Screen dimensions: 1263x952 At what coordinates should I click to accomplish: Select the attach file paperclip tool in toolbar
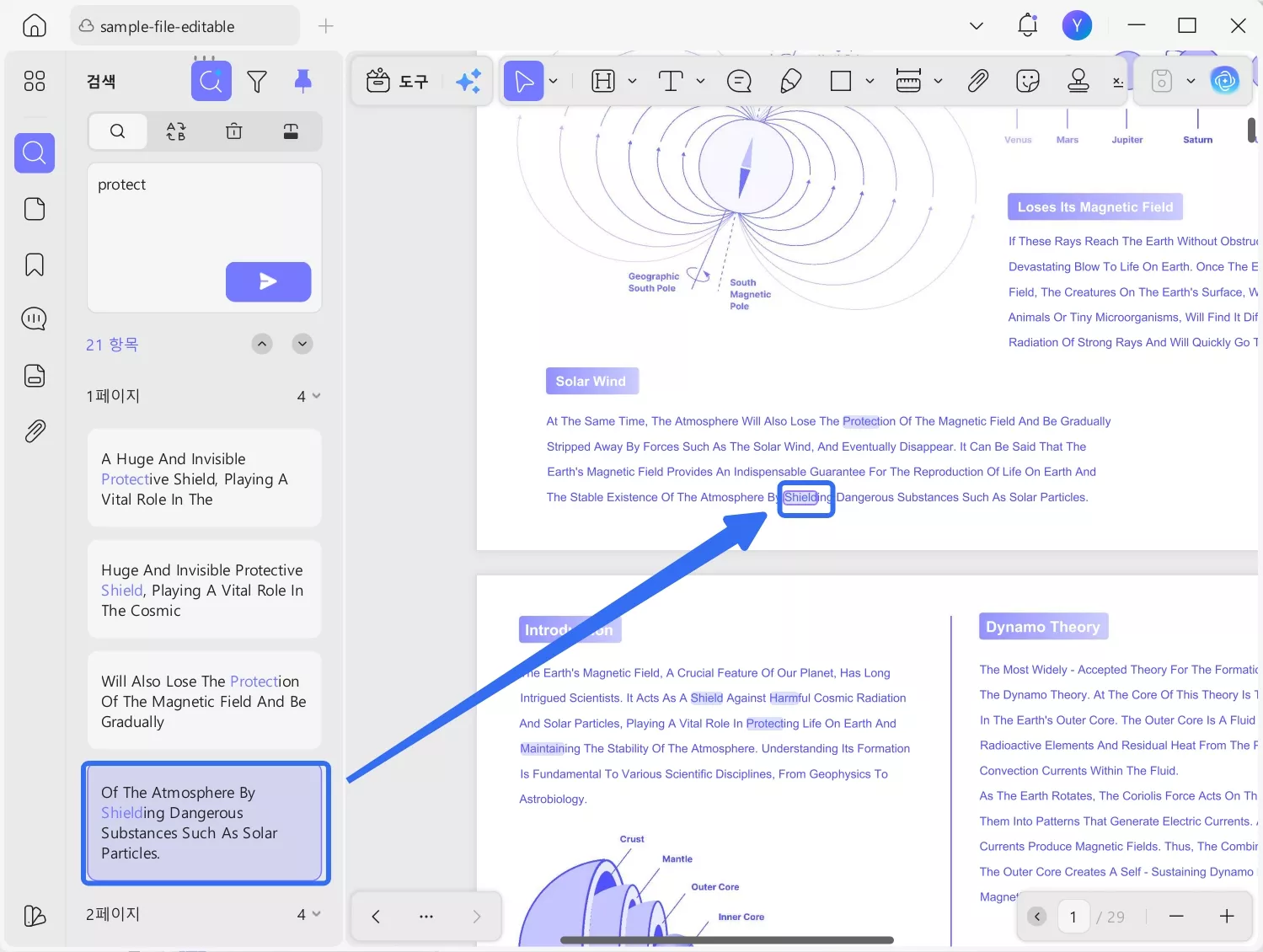(977, 81)
